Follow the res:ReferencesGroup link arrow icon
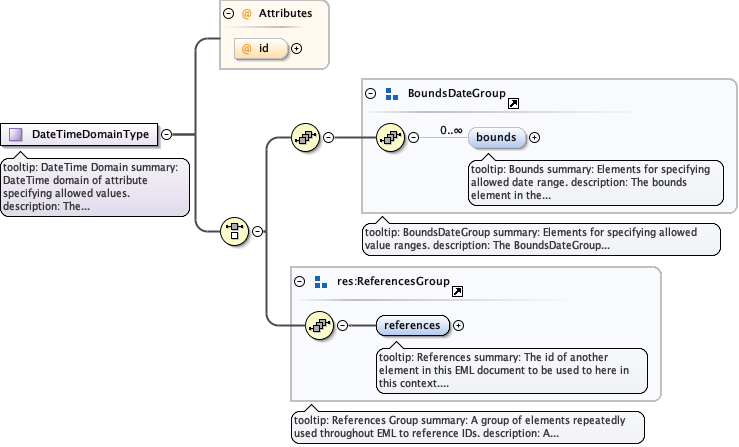Viewport: 739px width, 447px height. pyautogui.click(x=457, y=291)
